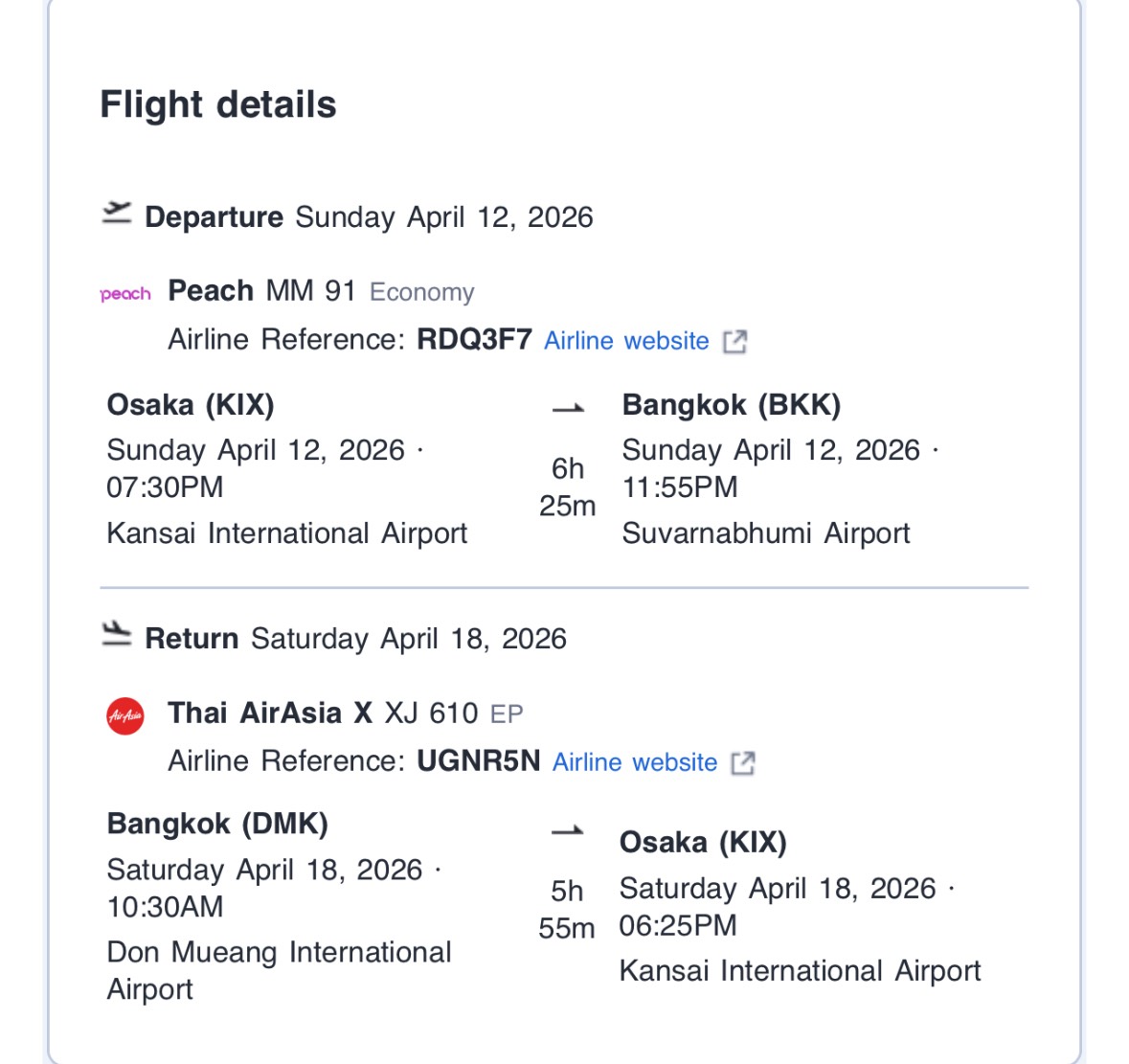Click the Thai AirAsia red logo
Screen dimensions: 1129x1064
tap(125, 715)
